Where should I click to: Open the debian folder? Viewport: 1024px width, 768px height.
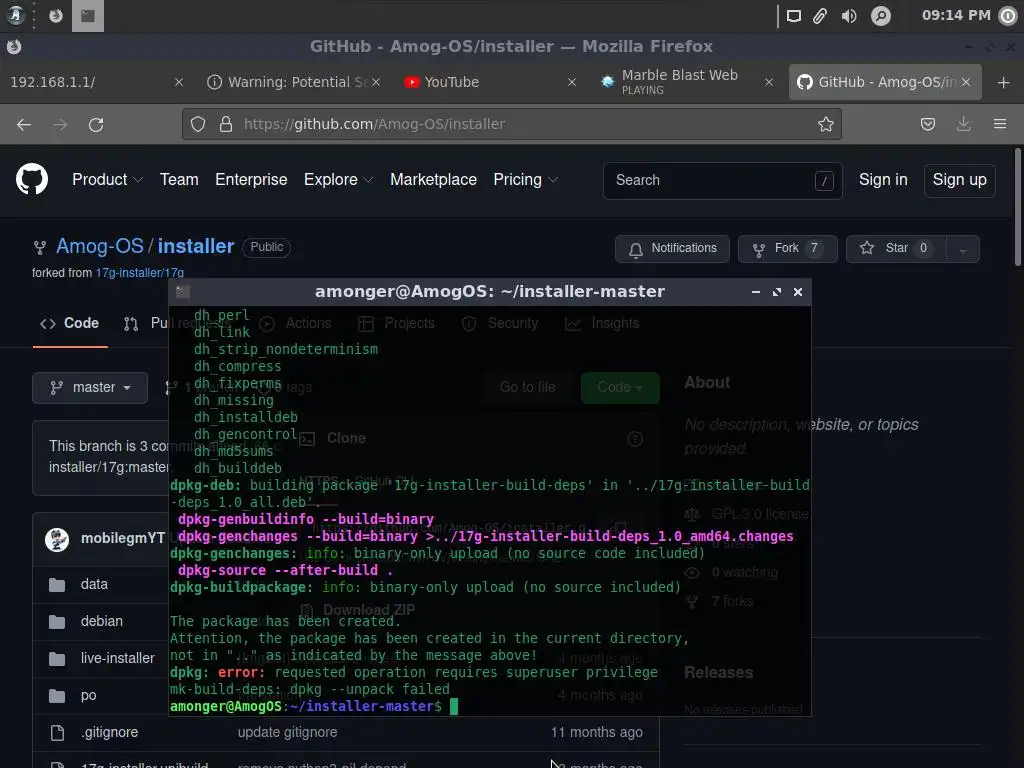click(x=102, y=621)
